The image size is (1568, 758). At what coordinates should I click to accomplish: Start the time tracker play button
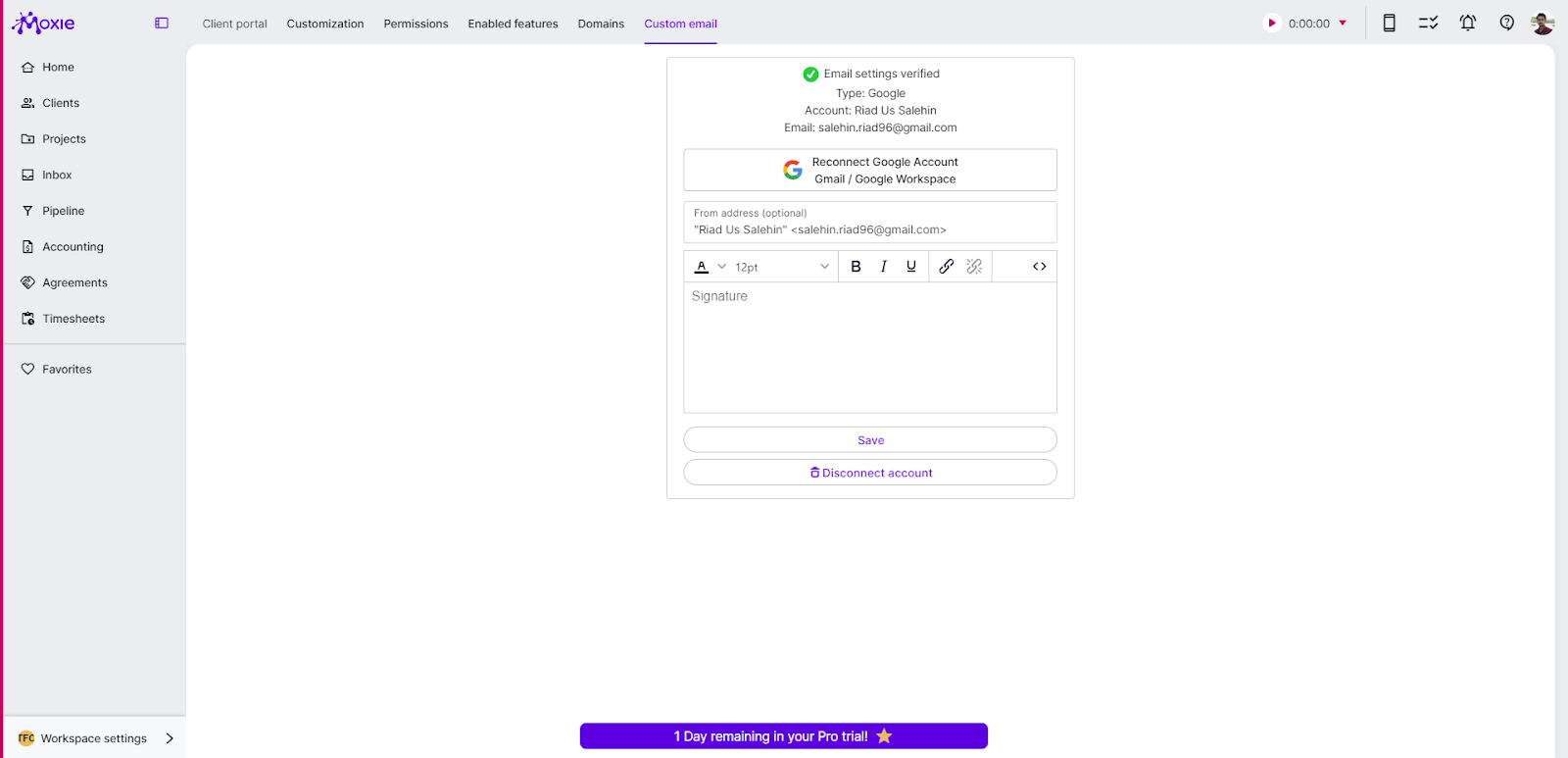[1272, 24]
